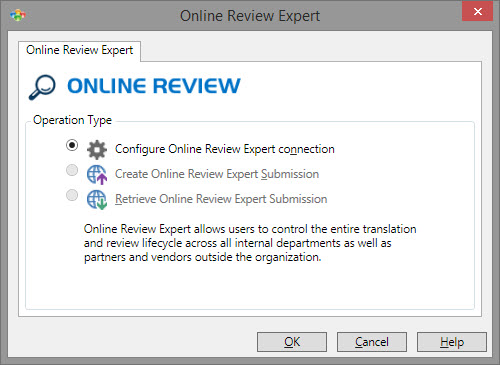The image size is (500, 365).
Task: Click the description paragraph about translation lifecycle
Action: [x=250, y=243]
